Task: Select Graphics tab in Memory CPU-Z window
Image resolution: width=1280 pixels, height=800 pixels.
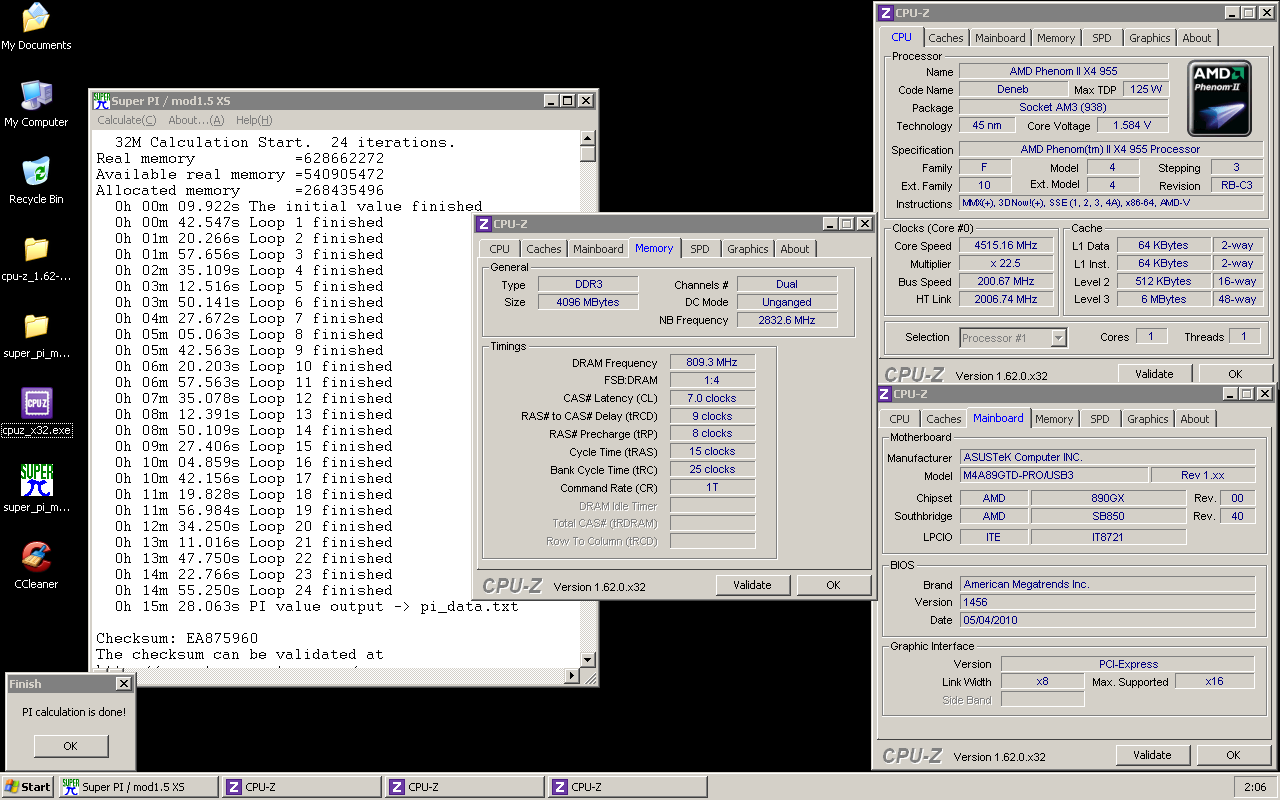Action: pyautogui.click(x=748, y=249)
